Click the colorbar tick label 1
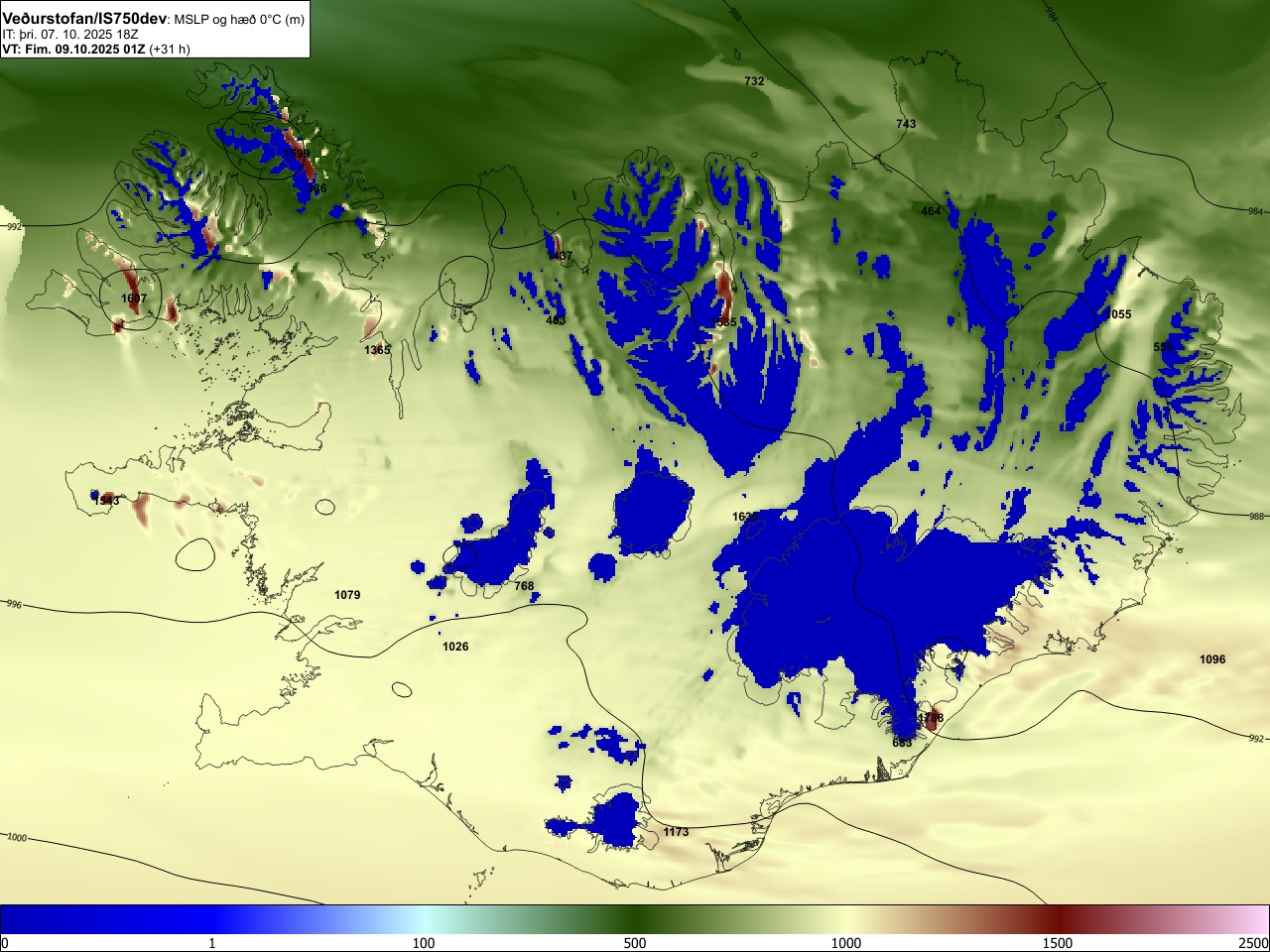This screenshot has width=1270, height=952. point(211,943)
